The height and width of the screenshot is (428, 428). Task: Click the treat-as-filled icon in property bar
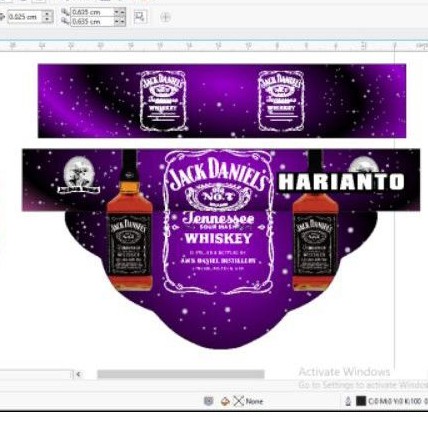(x=140, y=17)
